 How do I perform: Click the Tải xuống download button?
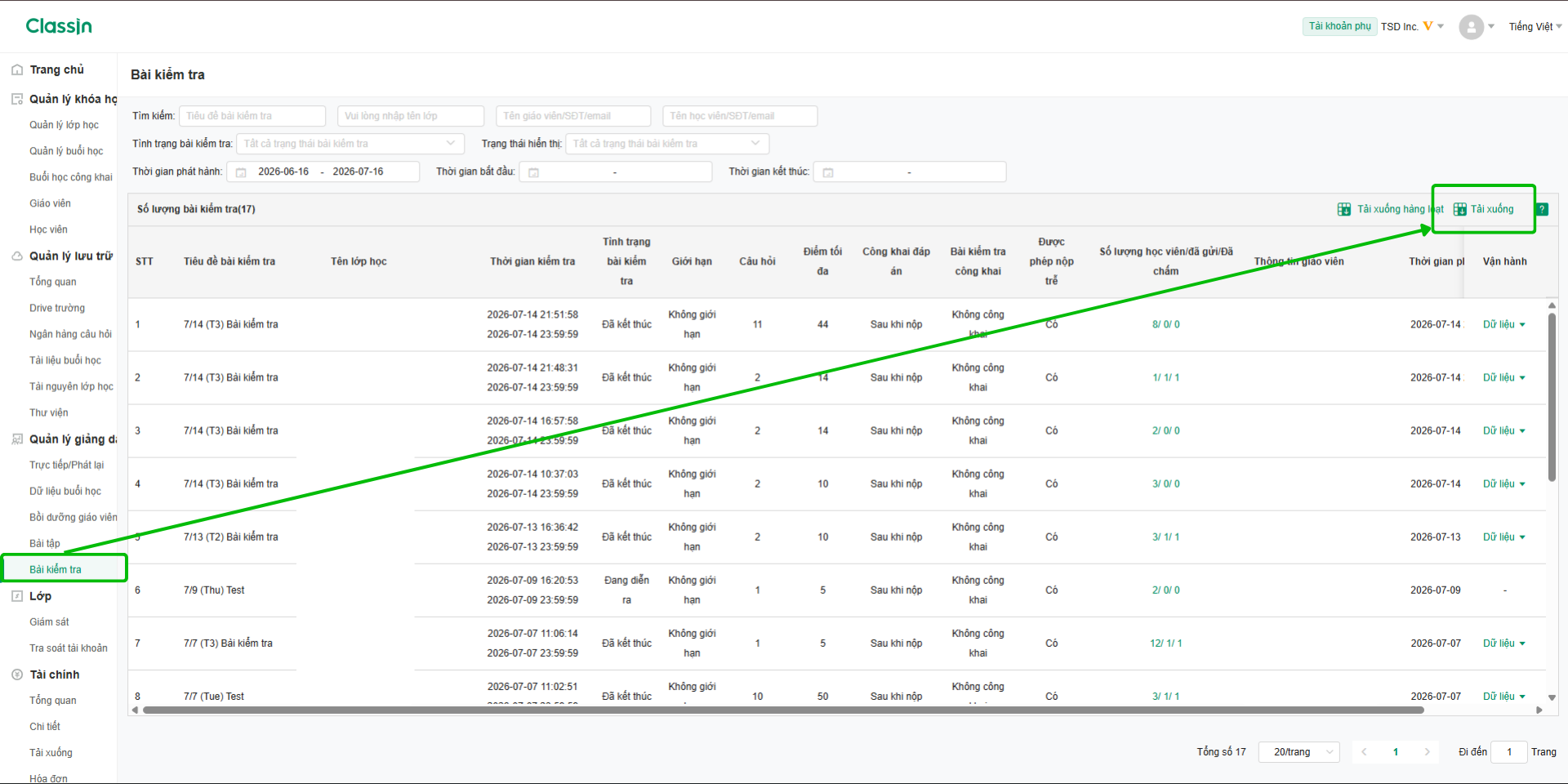[x=1483, y=209]
